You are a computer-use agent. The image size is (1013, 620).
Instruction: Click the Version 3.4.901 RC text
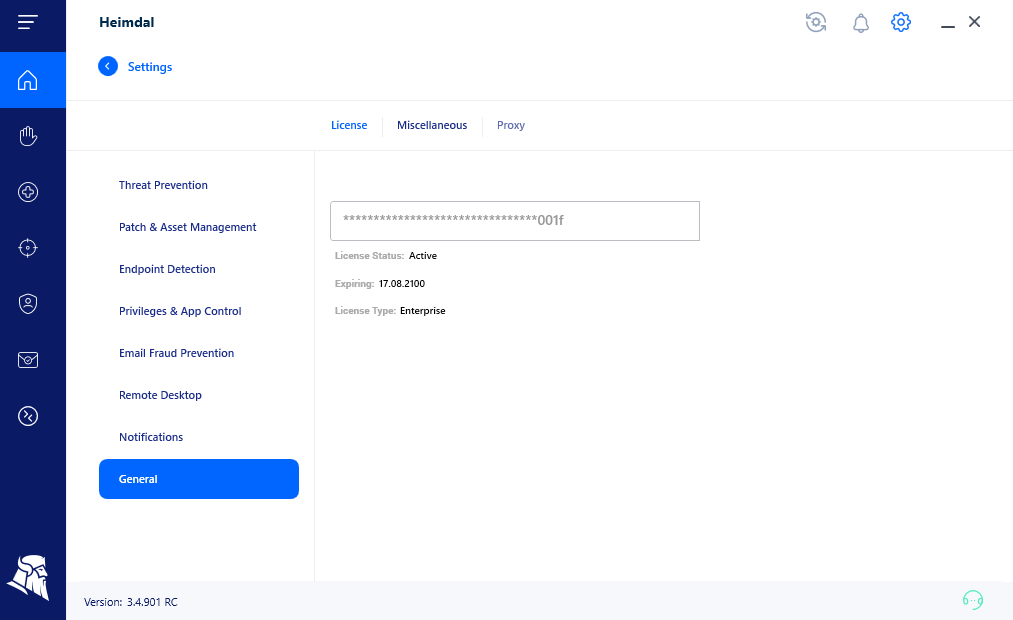[x=131, y=602]
